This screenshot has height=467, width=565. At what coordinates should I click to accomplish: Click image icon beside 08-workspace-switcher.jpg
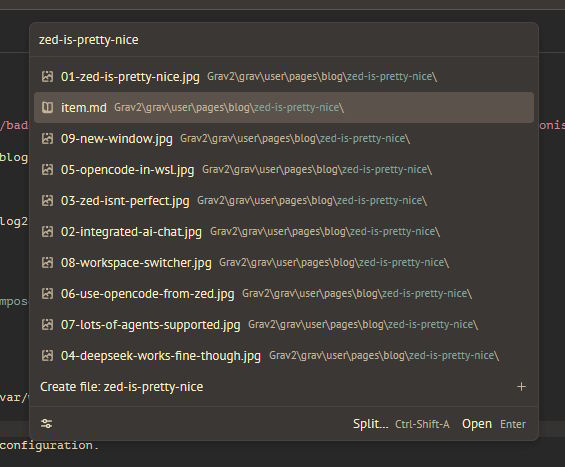(47, 262)
